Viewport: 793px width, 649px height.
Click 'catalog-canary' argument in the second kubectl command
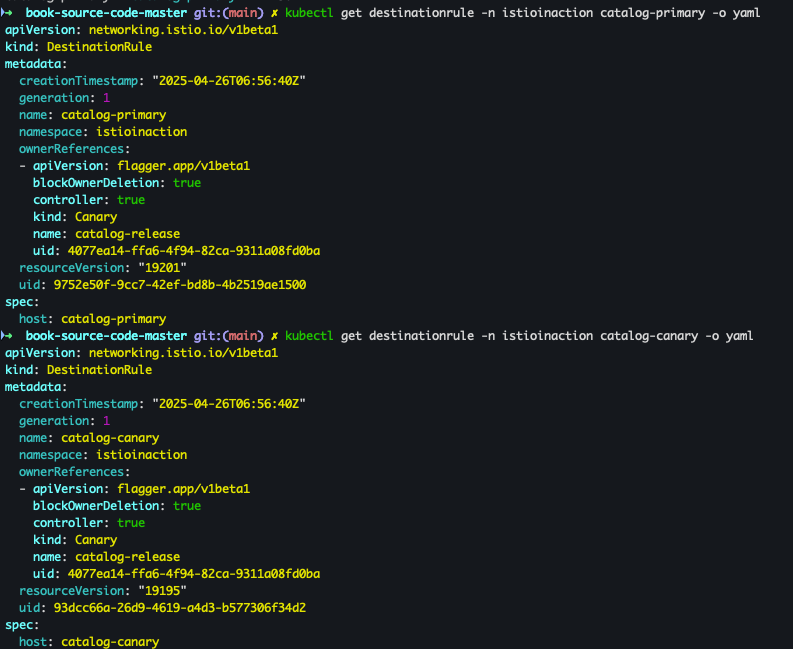(649, 336)
